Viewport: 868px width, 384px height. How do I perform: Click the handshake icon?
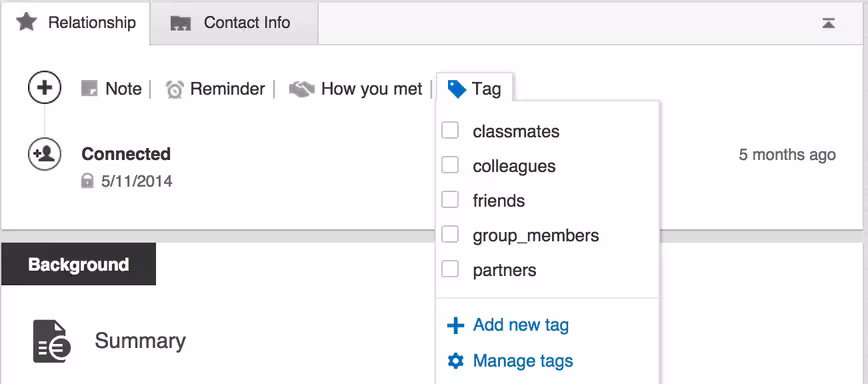[x=302, y=89]
